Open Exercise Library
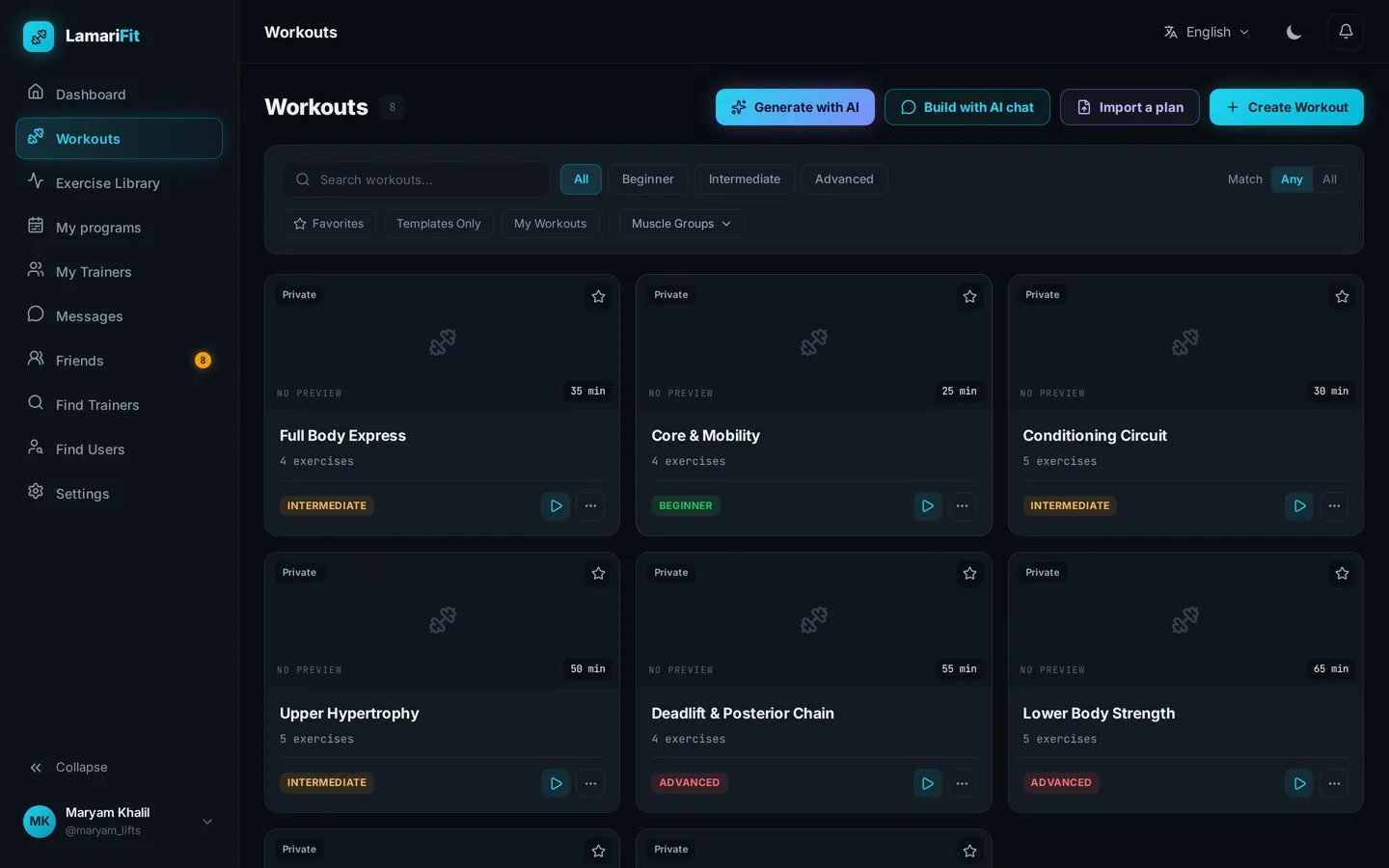This screenshot has height=868, width=1389. 120,183
